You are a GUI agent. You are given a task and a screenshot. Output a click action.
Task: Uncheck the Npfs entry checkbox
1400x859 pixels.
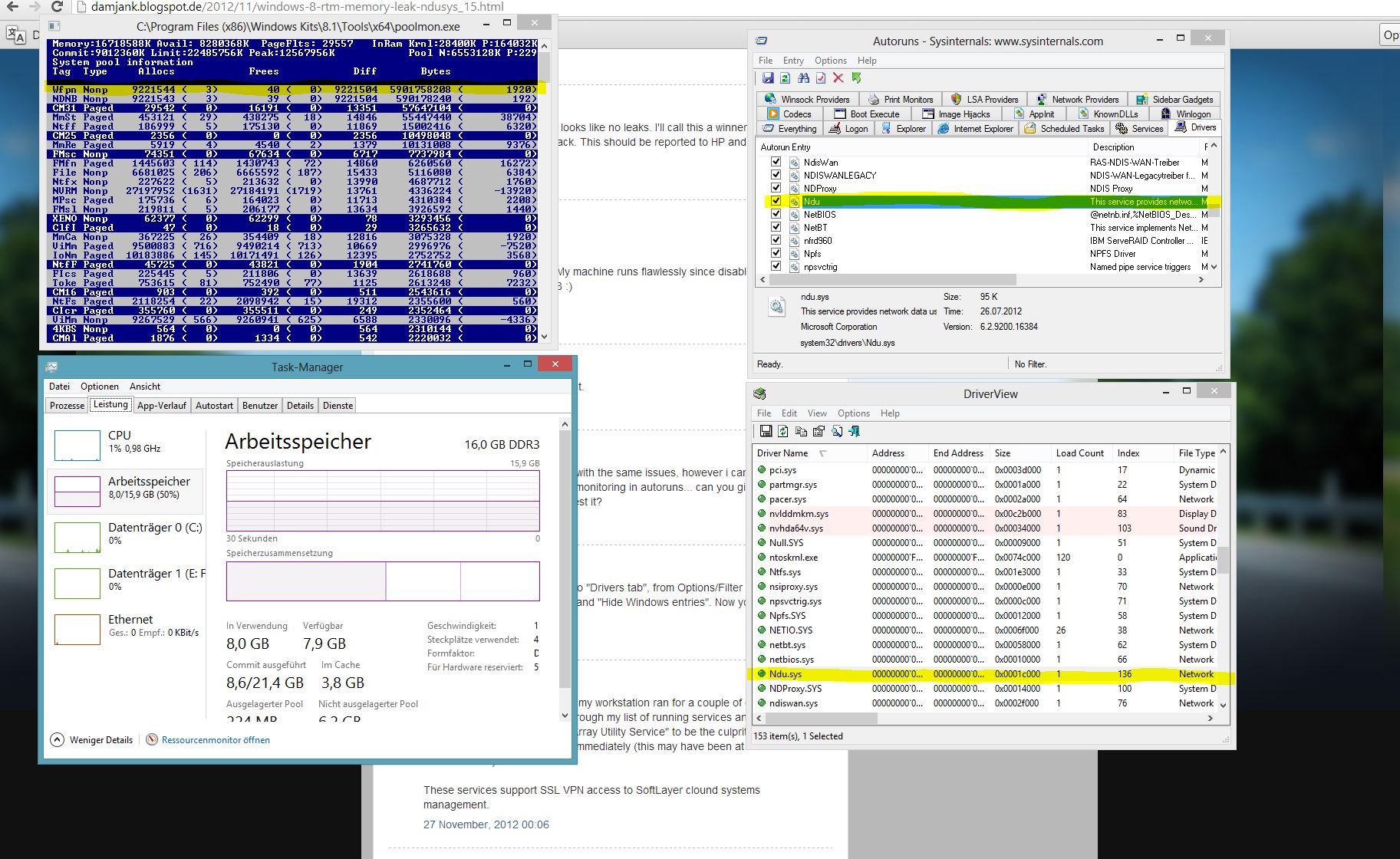tap(776, 253)
